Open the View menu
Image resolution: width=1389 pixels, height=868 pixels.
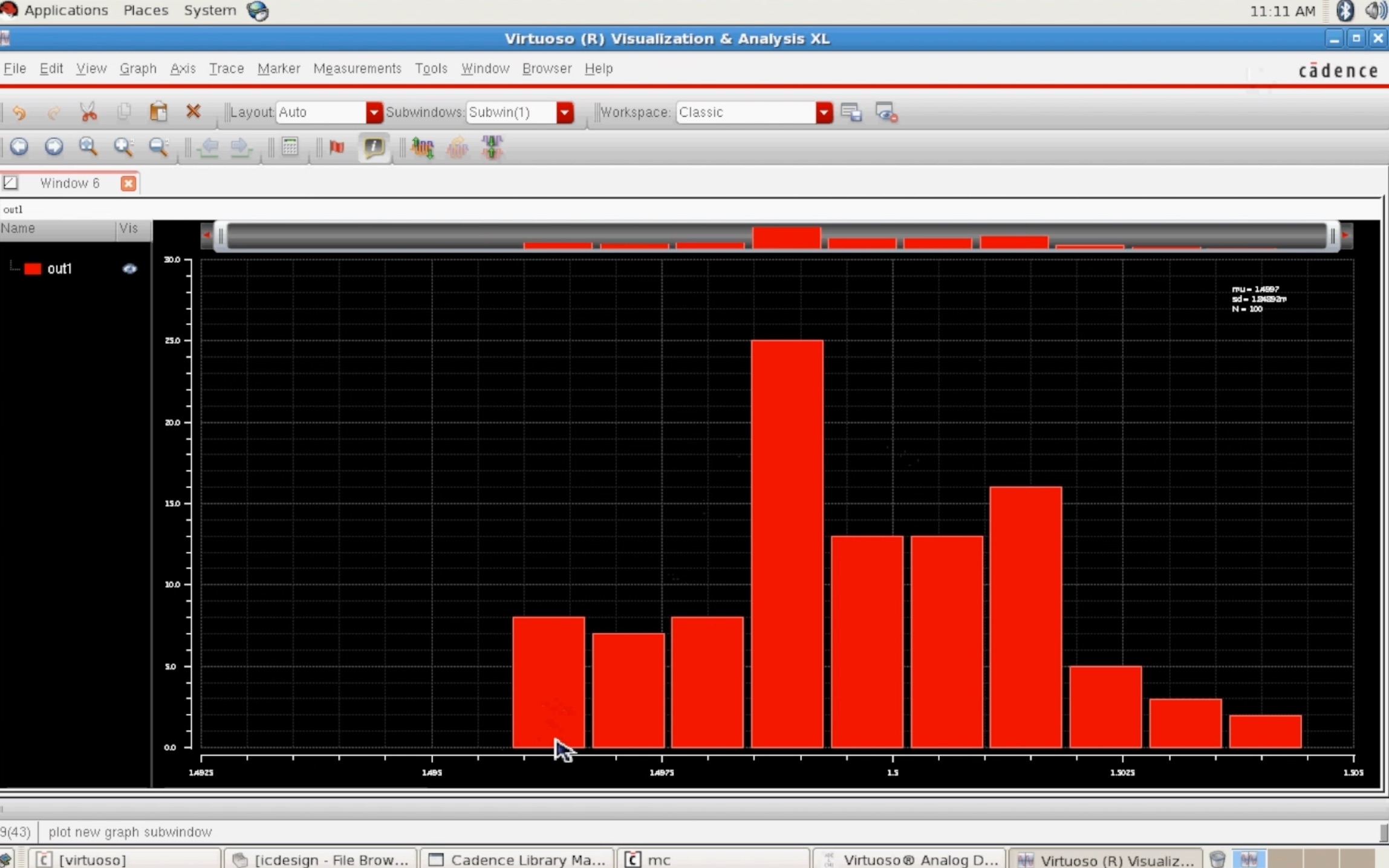pyautogui.click(x=91, y=68)
